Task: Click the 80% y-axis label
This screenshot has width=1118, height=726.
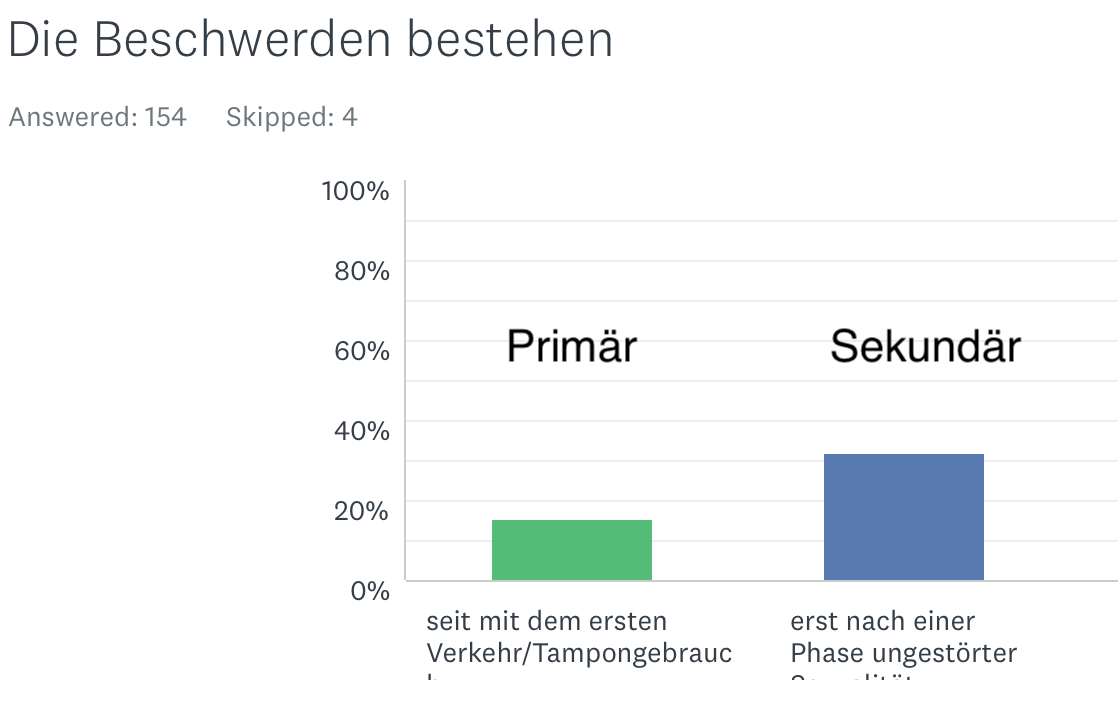Action: [361, 271]
